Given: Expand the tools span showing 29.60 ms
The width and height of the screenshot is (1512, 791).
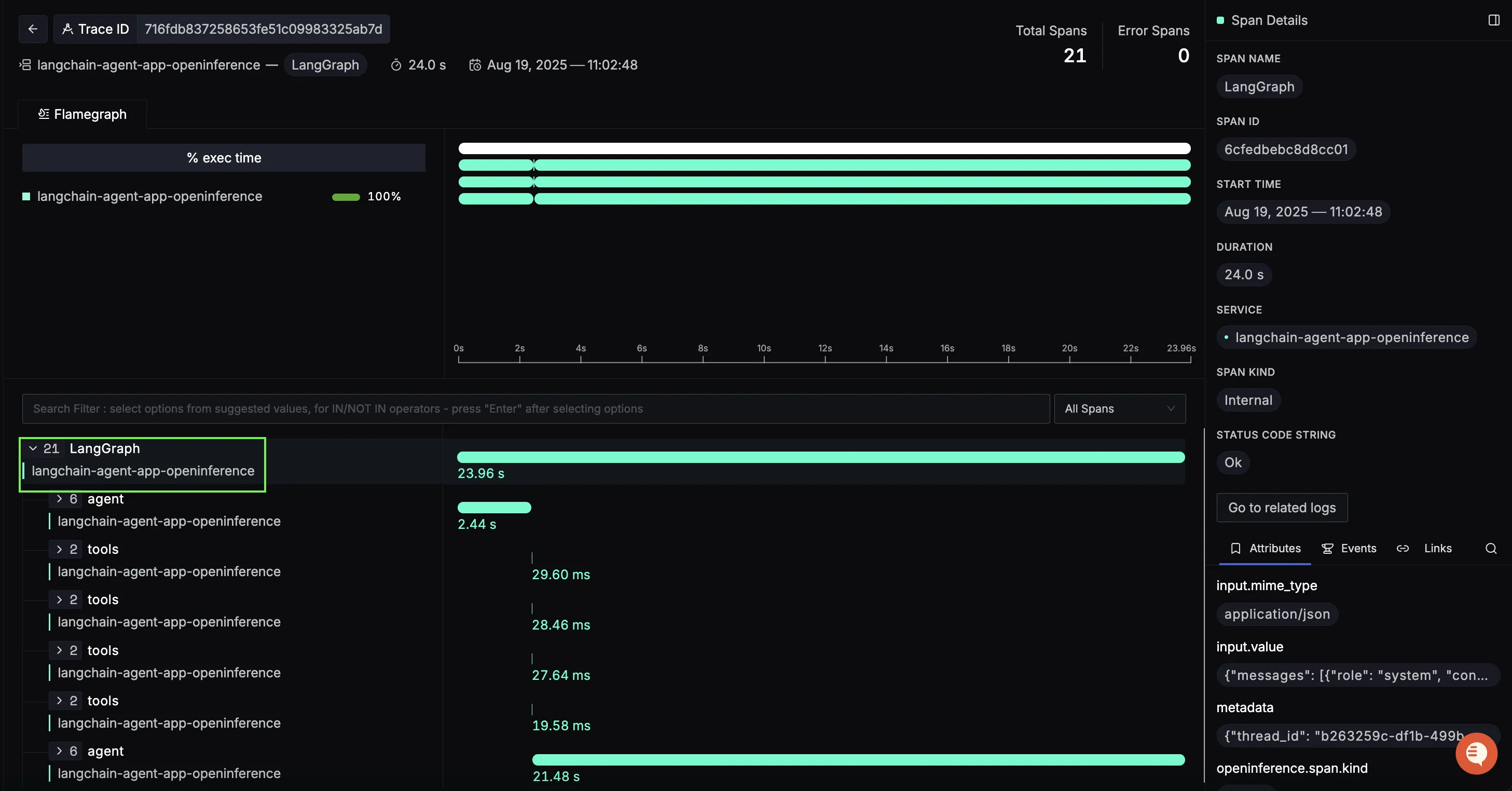Looking at the screenshot, I should click(59, 549).
